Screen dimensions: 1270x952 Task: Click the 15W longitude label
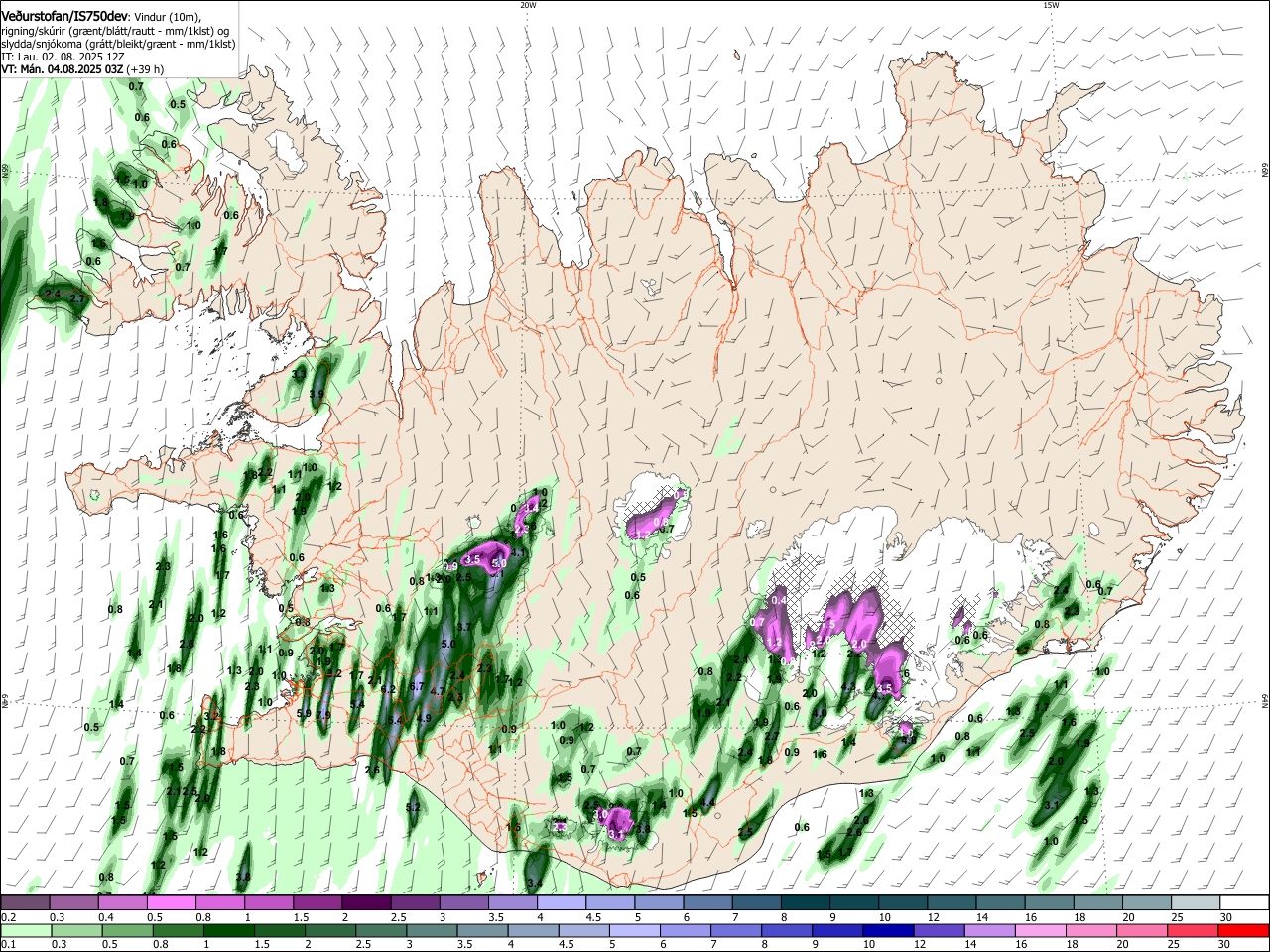pos(1051,5)
